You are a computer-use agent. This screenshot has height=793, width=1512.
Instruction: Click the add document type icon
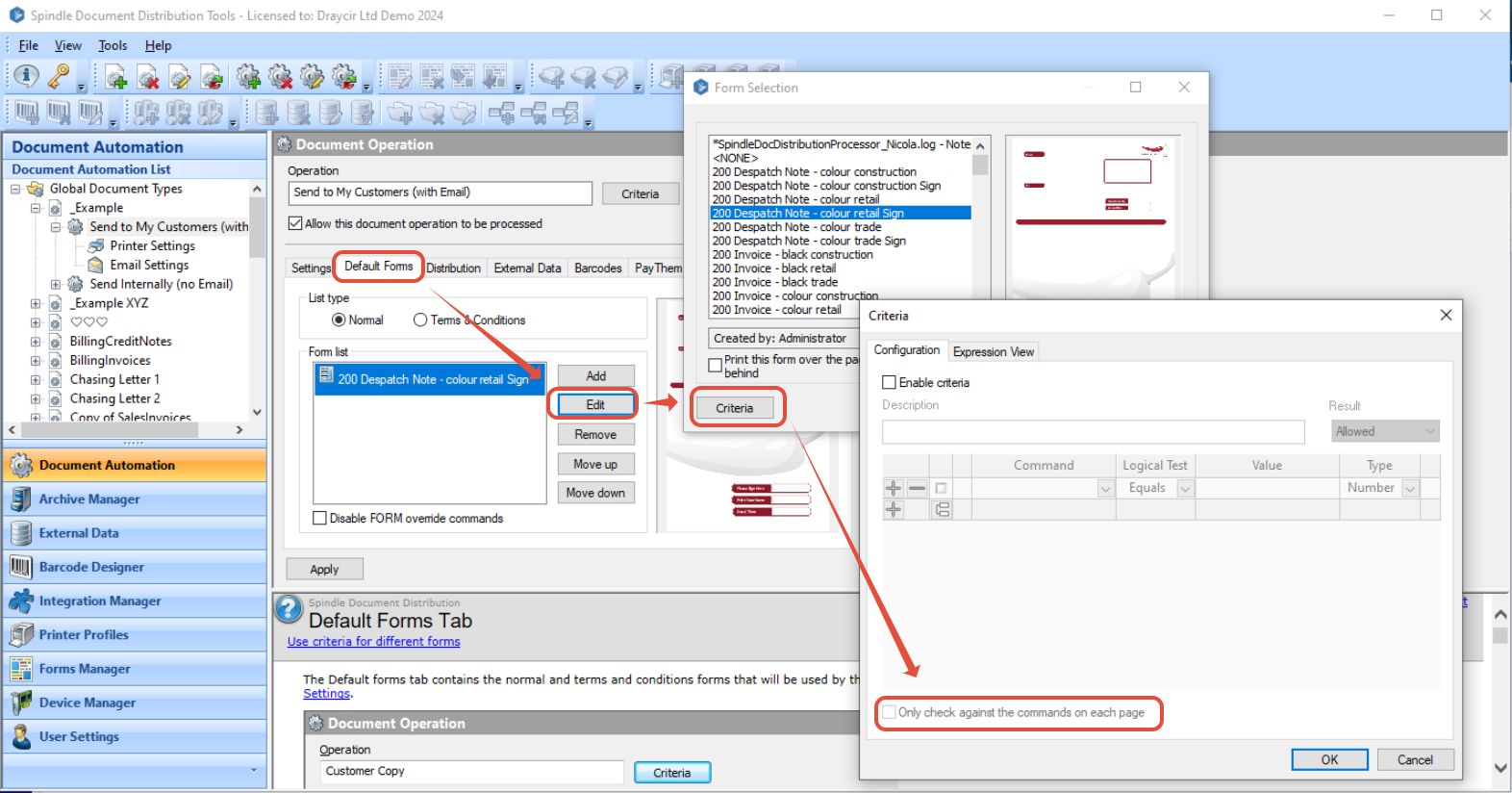(116, 77)
